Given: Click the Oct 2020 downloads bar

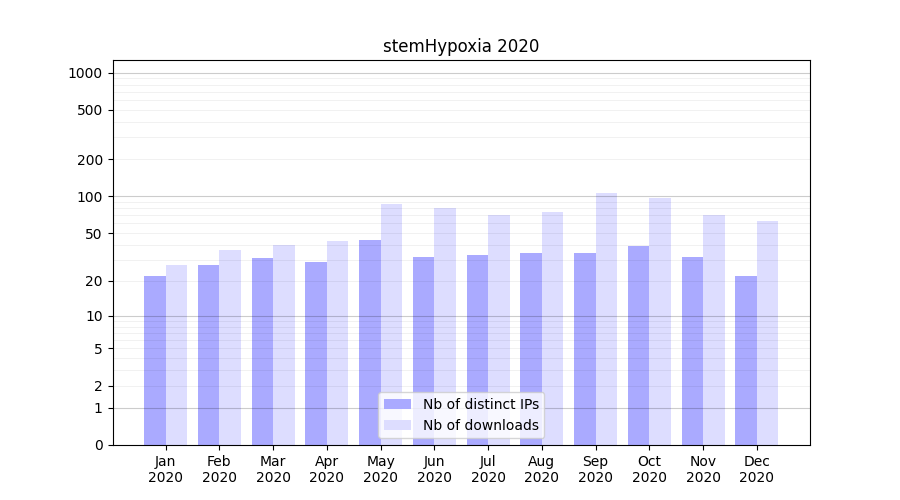Looking at the screenshot, I should [660, 321].
